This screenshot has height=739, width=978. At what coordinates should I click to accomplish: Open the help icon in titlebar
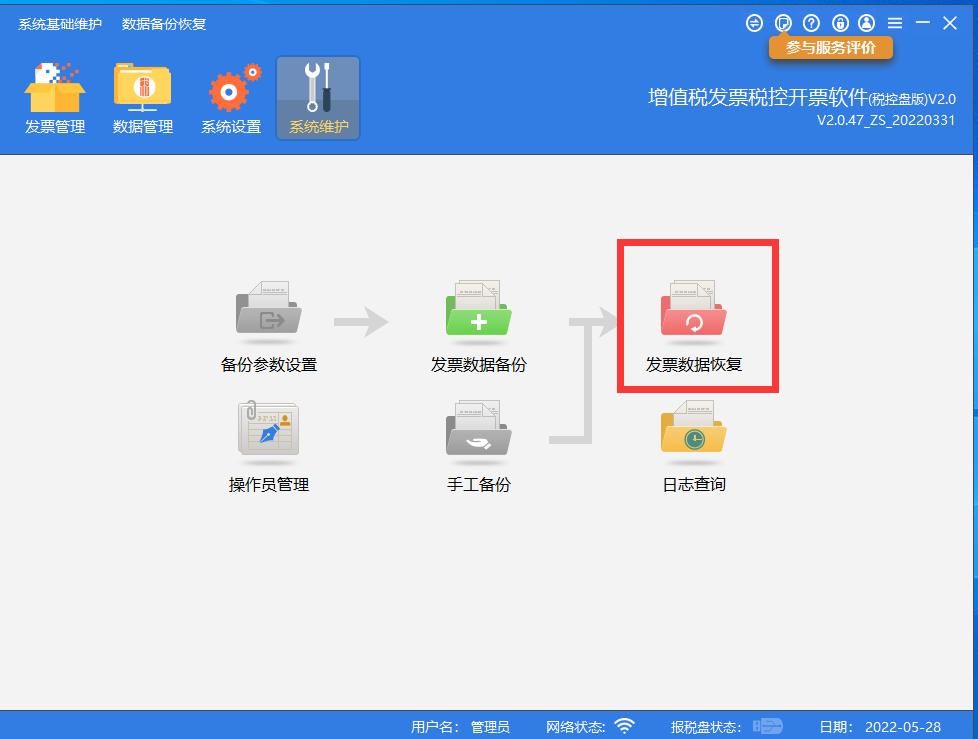(x=812, y=22)
